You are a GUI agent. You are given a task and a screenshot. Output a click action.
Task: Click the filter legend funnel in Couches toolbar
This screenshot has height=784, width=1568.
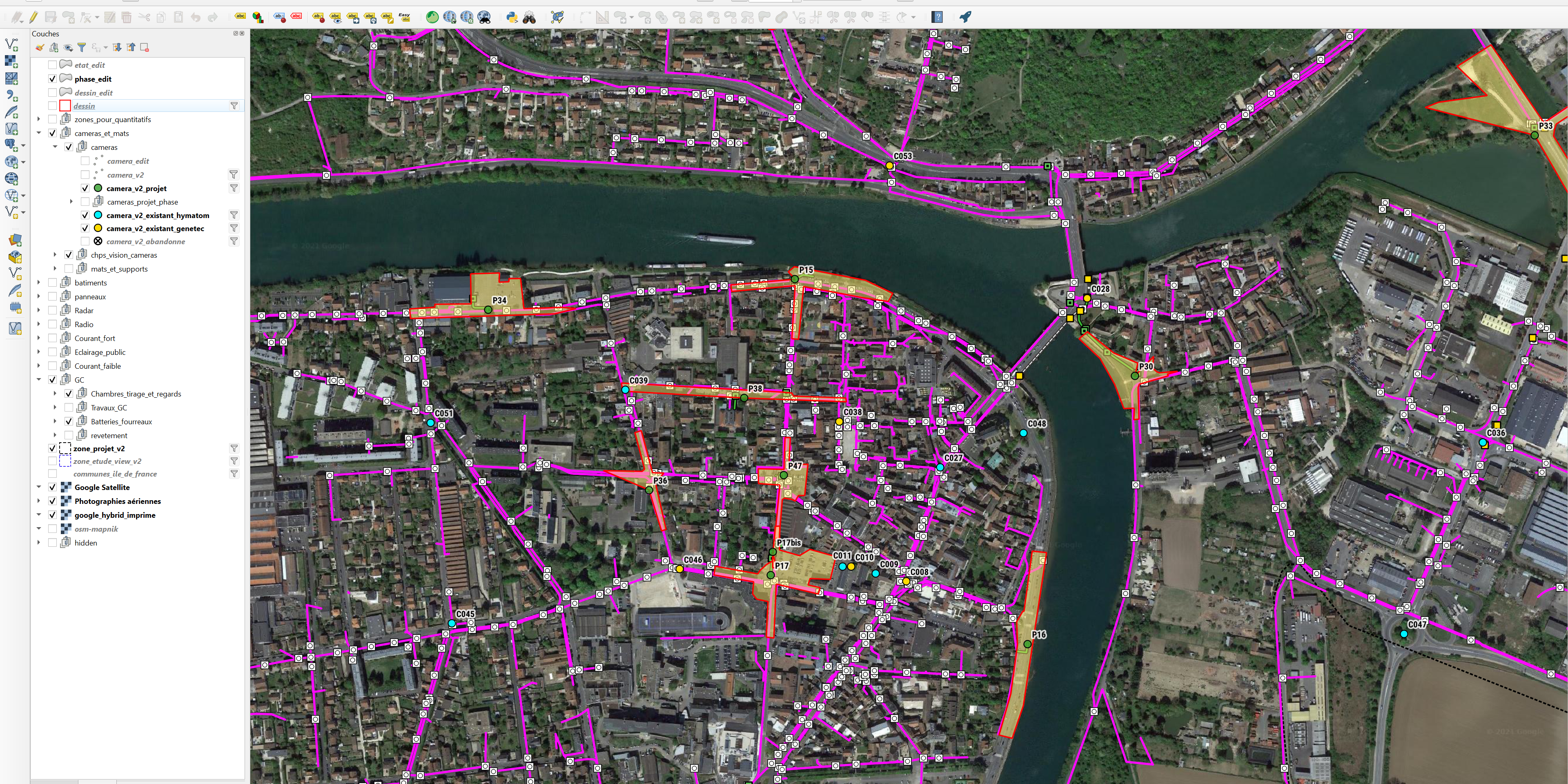[82, 47]
